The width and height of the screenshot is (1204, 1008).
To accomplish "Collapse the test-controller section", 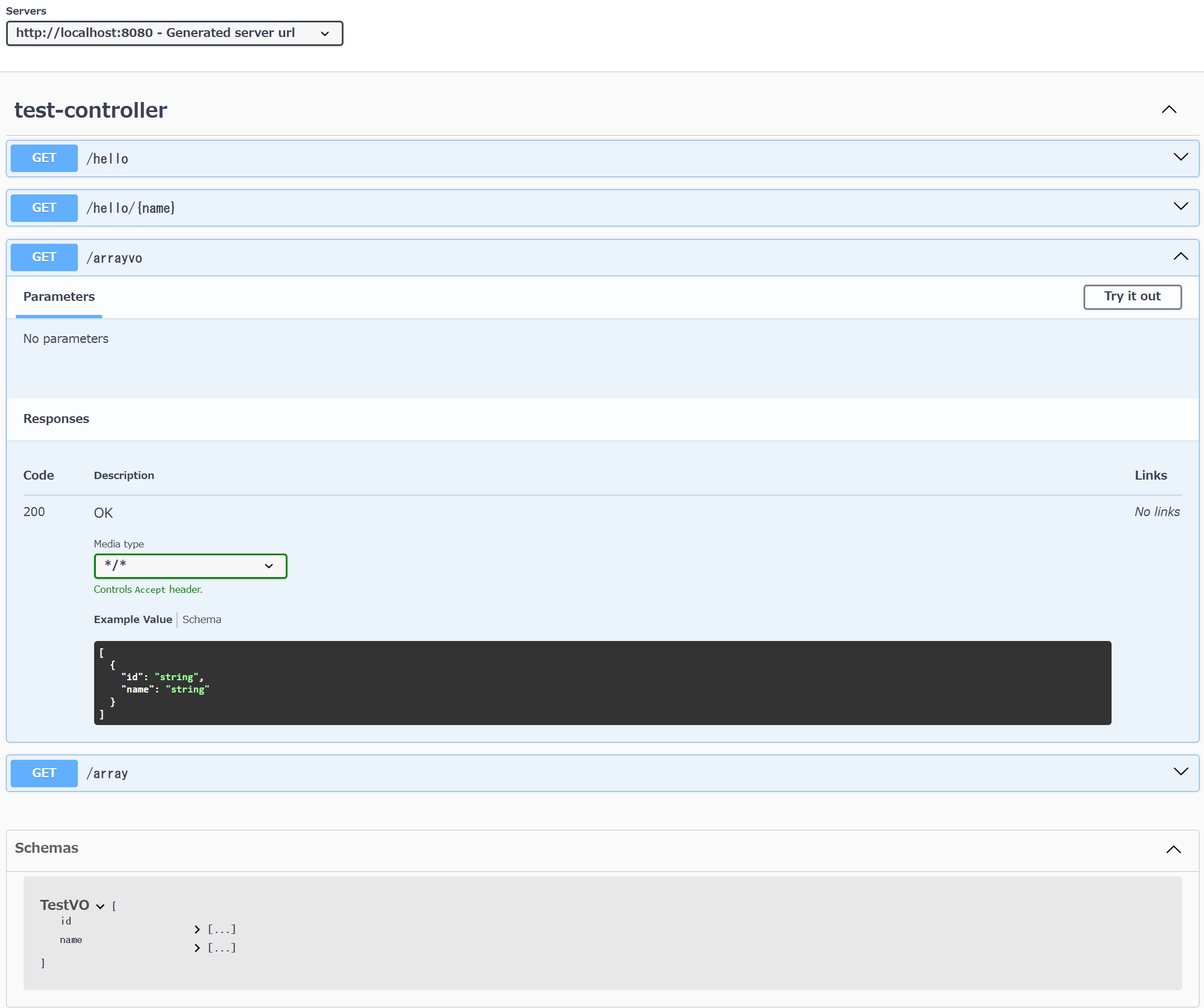I will 1169,109.
